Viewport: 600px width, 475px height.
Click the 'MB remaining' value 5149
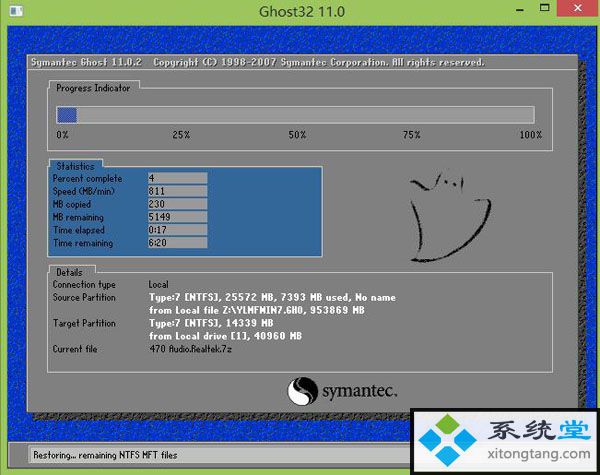tap(178, 217)
